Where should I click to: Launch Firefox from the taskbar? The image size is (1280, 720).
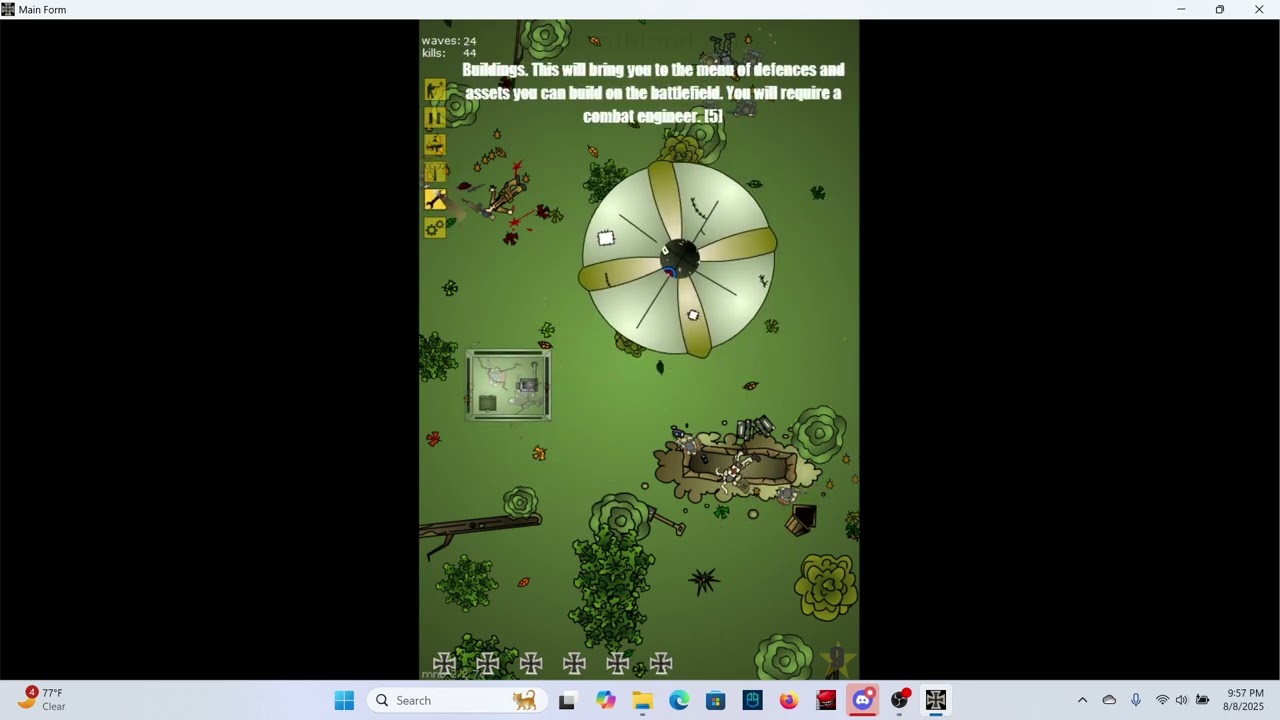click(x=789, y=700)
